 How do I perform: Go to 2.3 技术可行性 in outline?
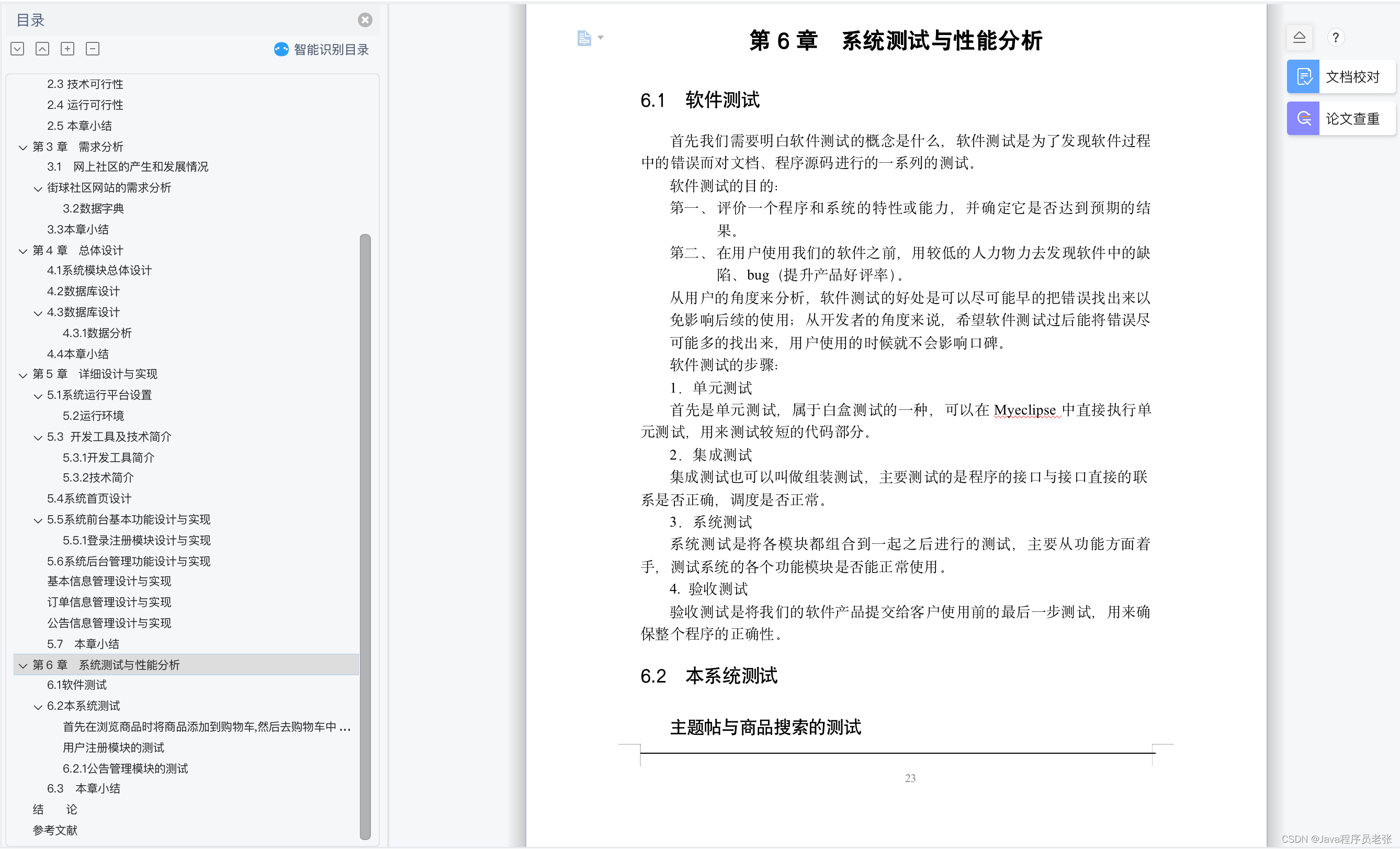click(85, 84)
